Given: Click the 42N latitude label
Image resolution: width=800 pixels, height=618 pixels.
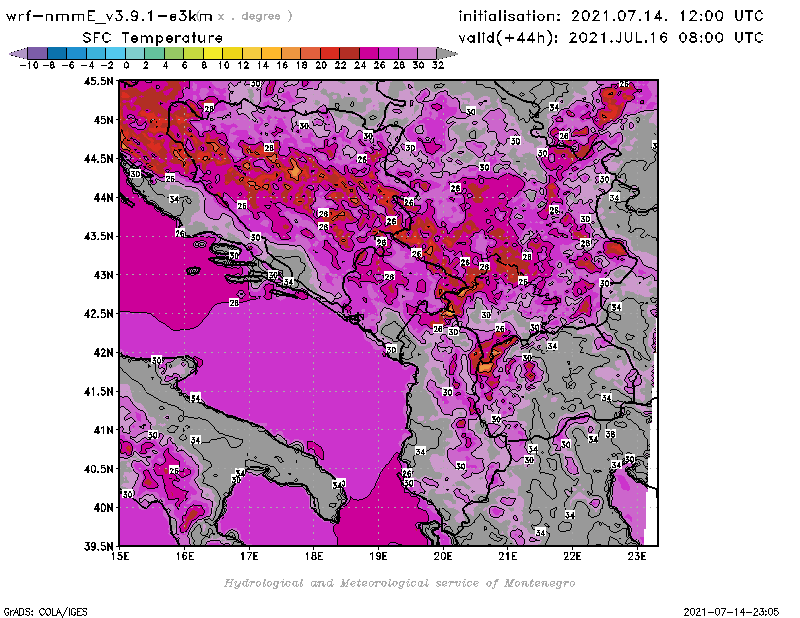Looking at the screenshot, I should tap(103, 353).
